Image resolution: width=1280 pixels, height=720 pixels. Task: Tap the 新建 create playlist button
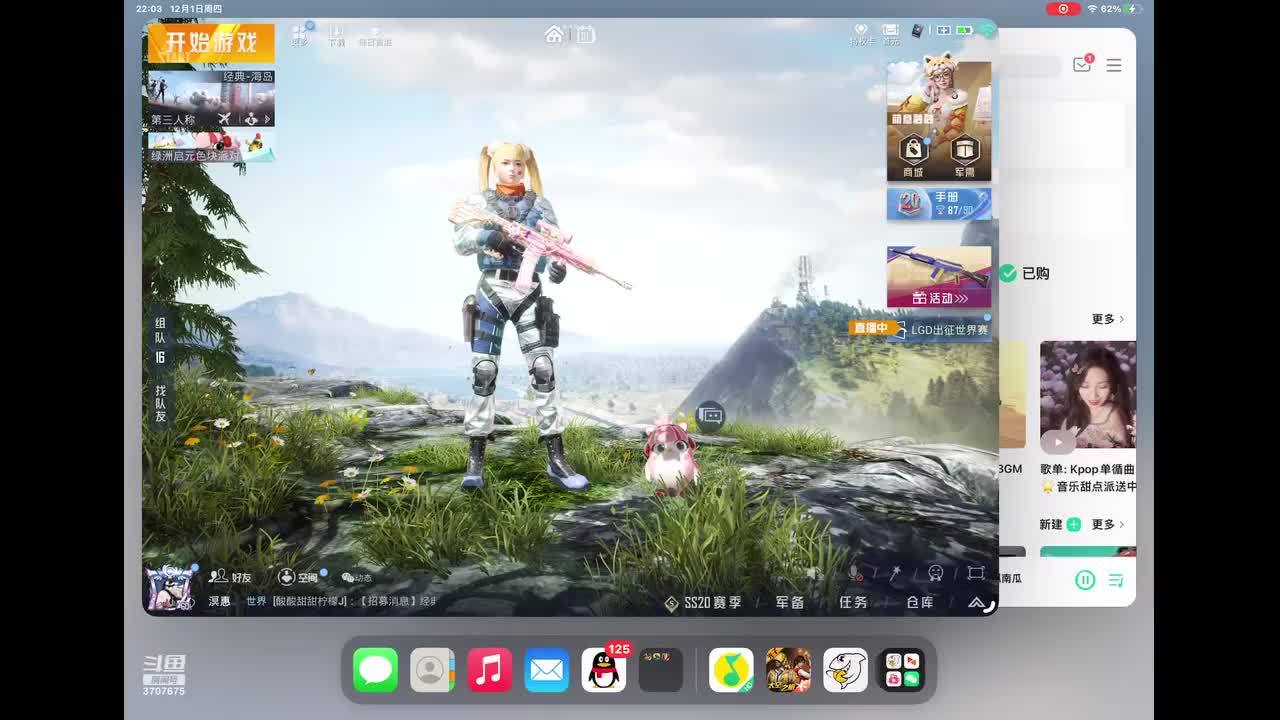pos(1060,524)
